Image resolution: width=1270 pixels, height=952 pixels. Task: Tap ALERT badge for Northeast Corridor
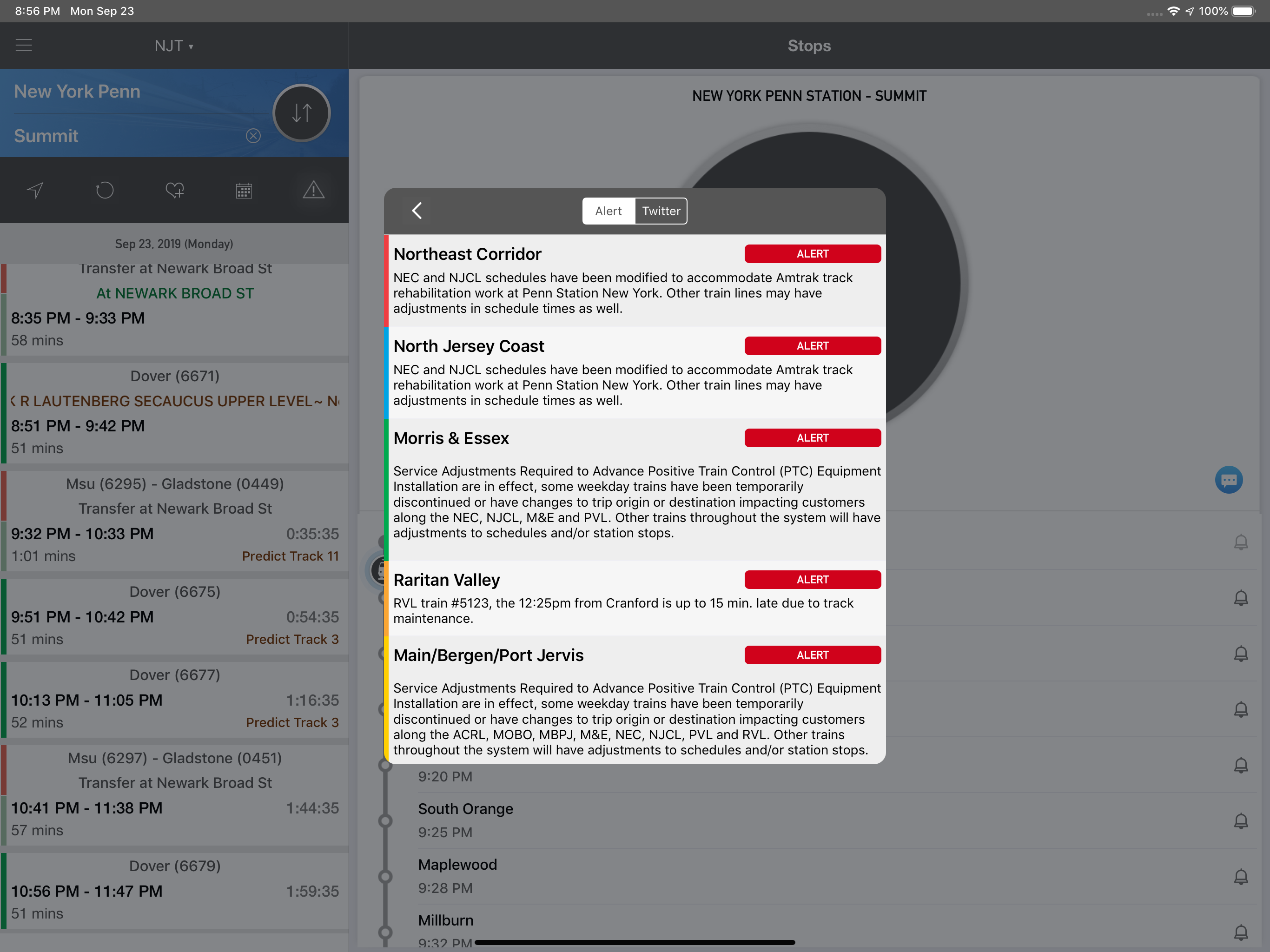[813, 254]
